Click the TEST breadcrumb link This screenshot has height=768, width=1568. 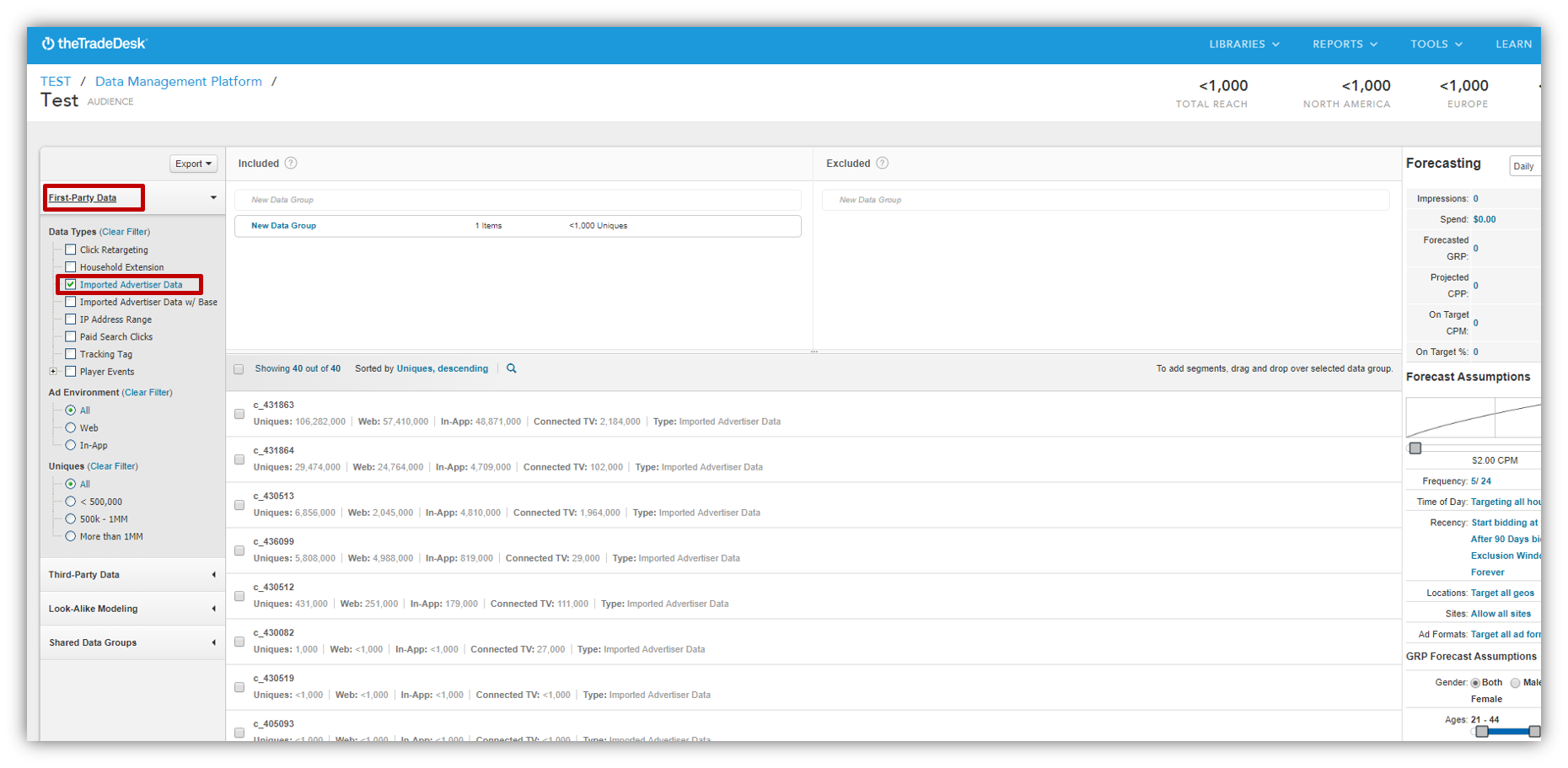(x=56, y=82)
